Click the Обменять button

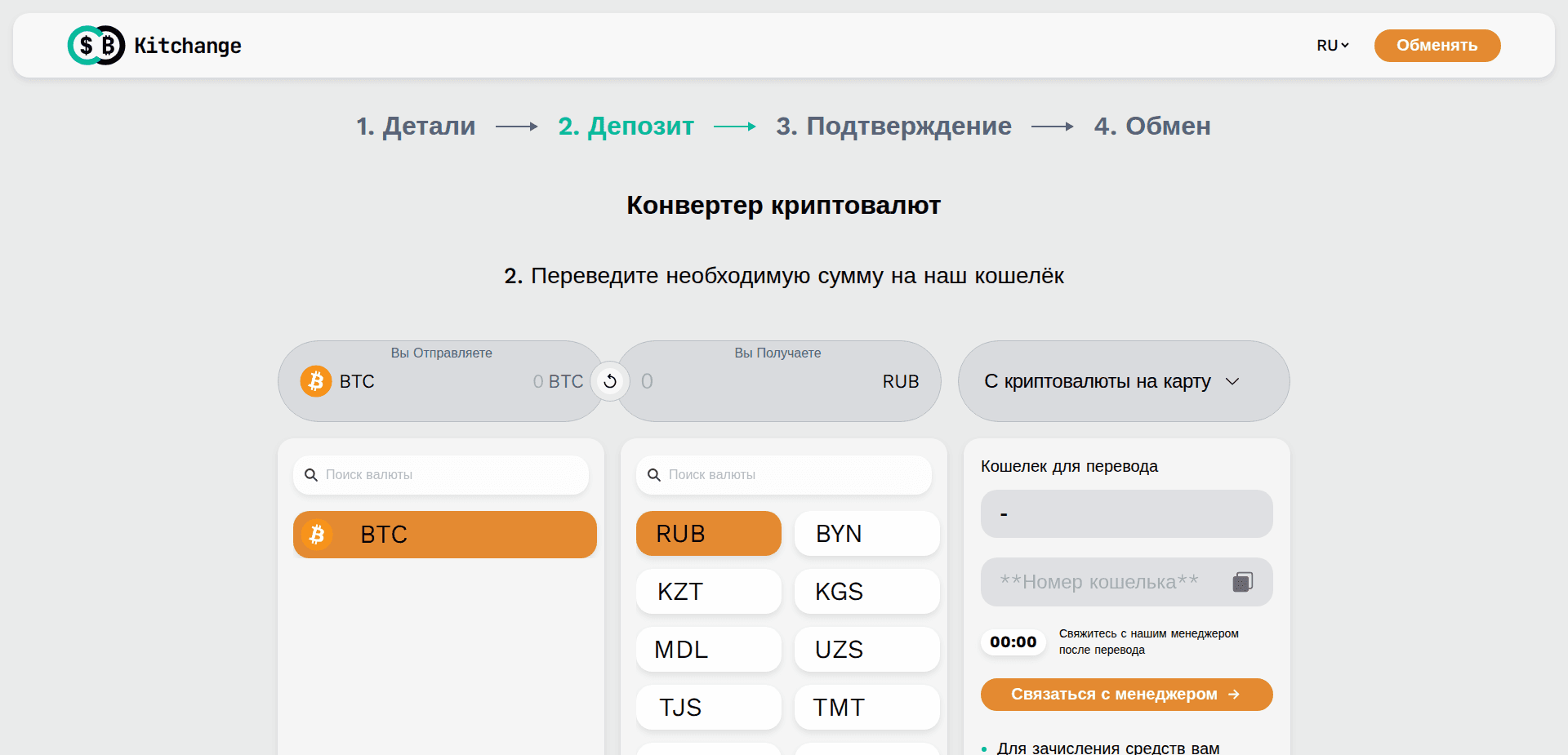pos(1437,45)
